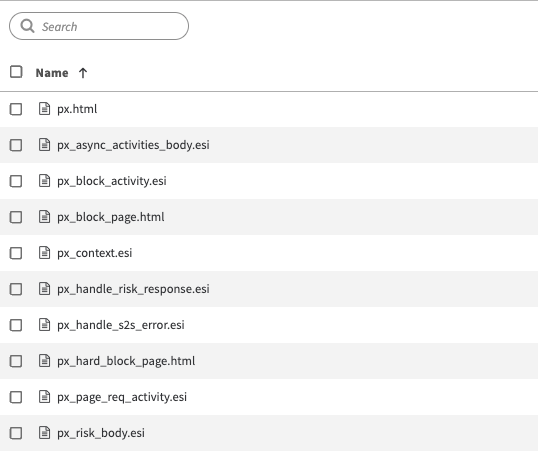The width and height of the screenshot is (538, 460).
Task: Select the checkbox for px_hard_block_page.html
Action: click(x=16, y=361)
